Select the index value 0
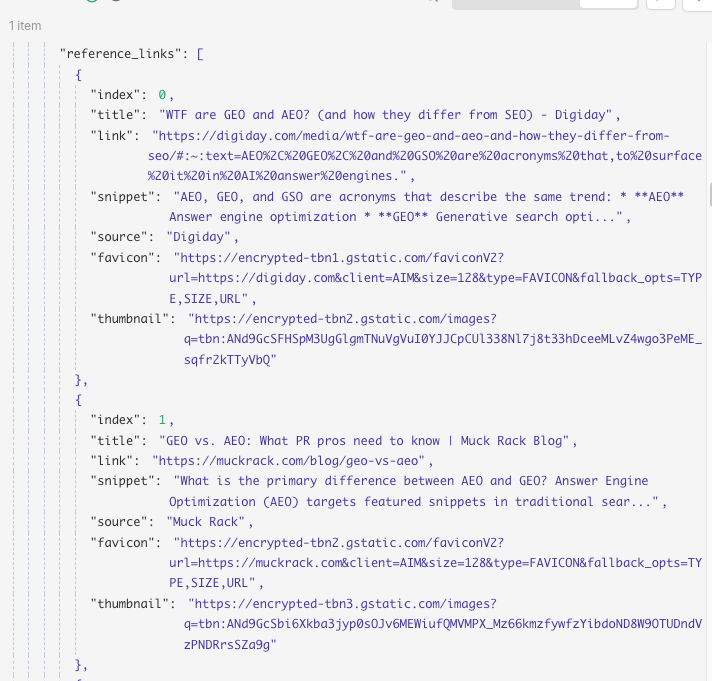712x681 pixels. point(162,94)
